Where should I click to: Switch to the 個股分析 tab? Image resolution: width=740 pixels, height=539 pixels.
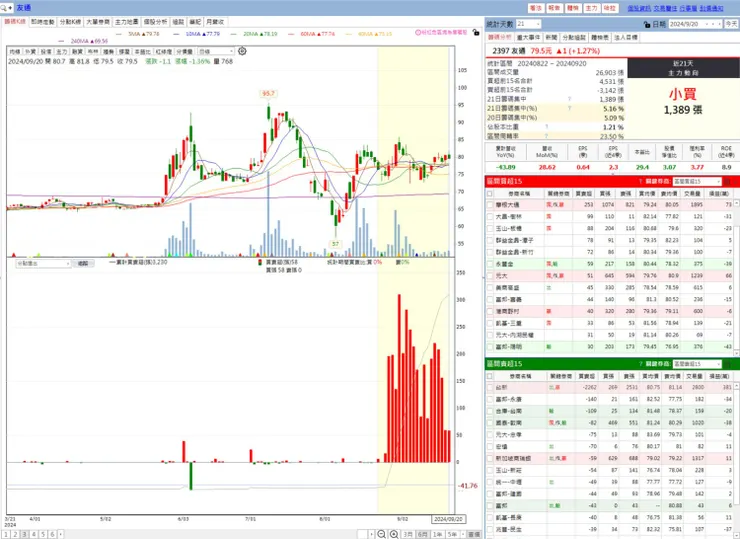click(155, 22)
